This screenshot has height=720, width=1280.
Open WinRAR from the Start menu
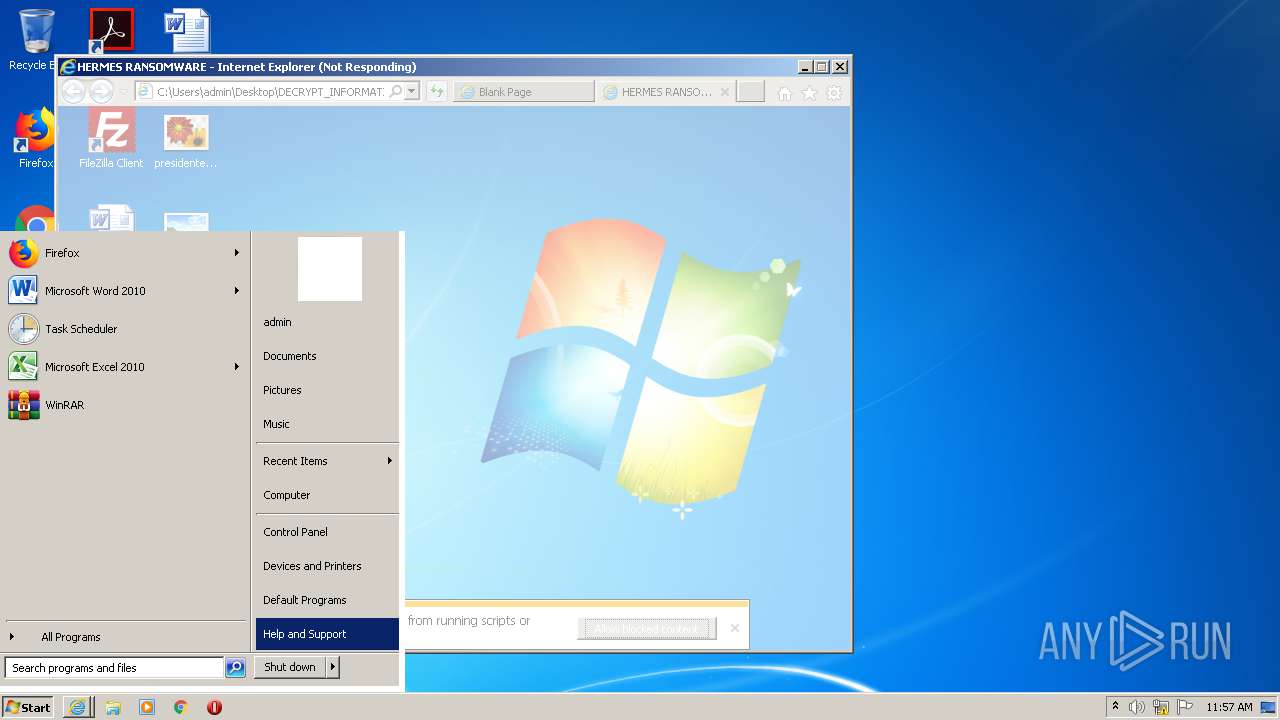[124, 405]
